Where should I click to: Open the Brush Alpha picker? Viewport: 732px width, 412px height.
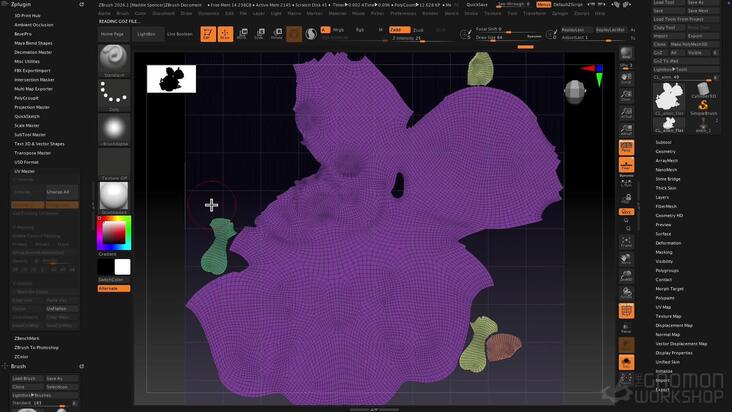click(x=114, y=130)
